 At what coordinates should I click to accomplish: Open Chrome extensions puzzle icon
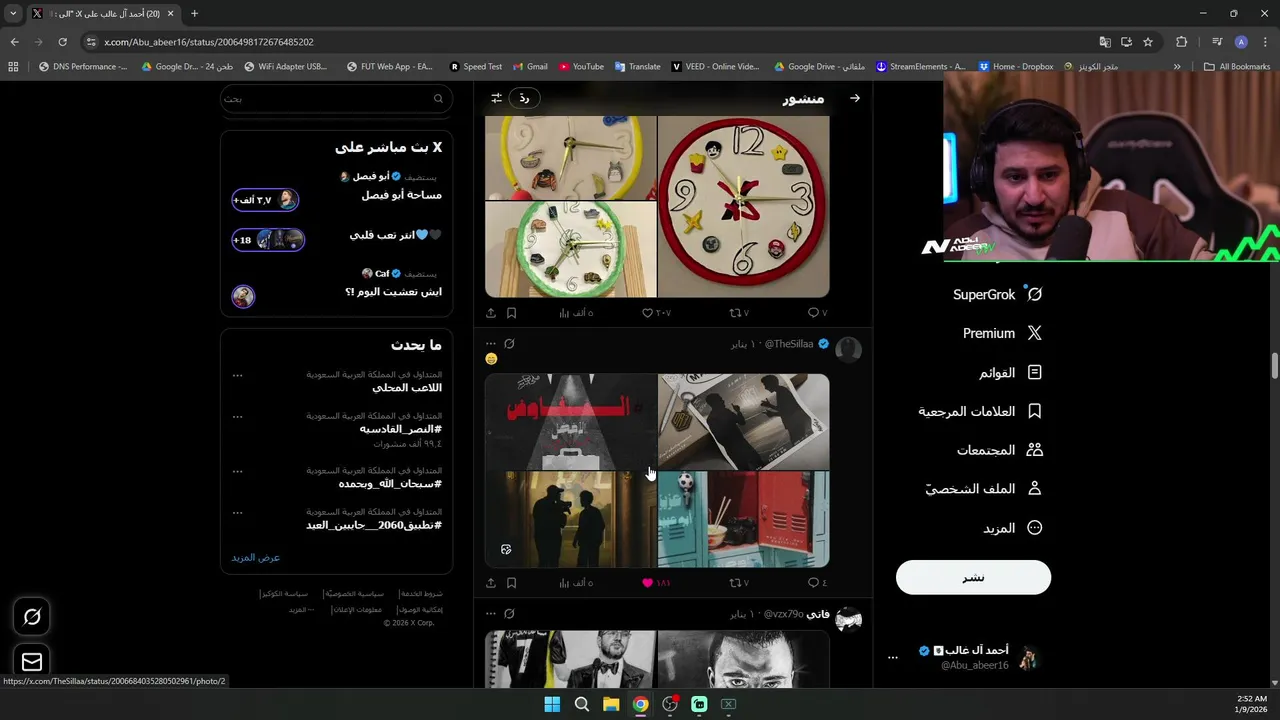point(1182,42)
